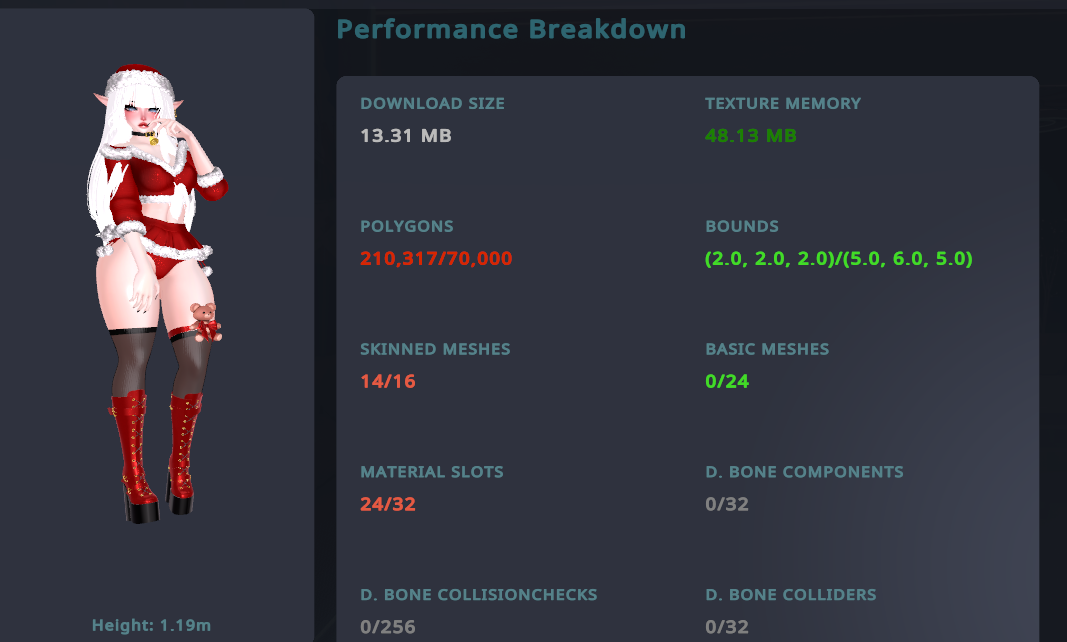The image size is (1067, 642).
Task: Click the 13.31 MB download size value
Action: 406,135
